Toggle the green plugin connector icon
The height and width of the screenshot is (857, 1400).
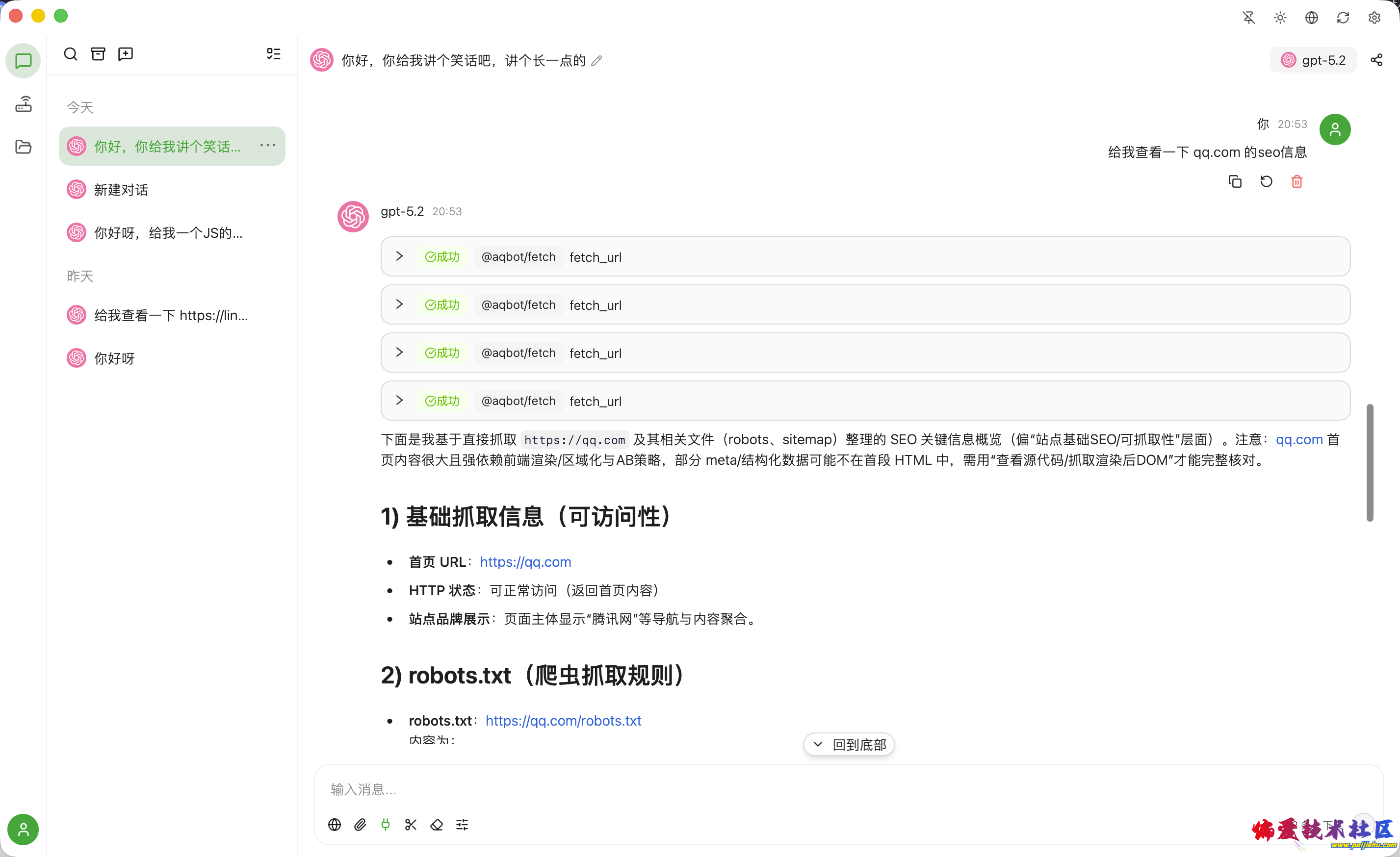tap(385, 825)
